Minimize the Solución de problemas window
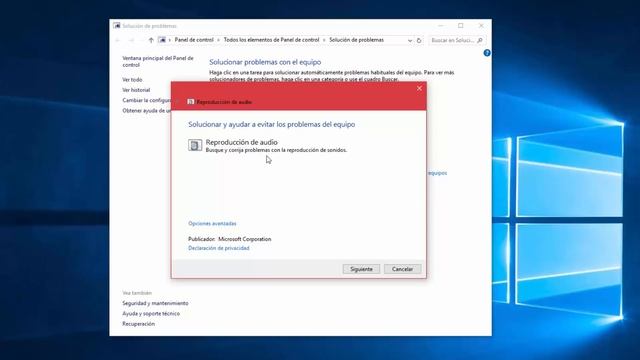640x360 pixels. pyautogui.click(x=440, y=26)
